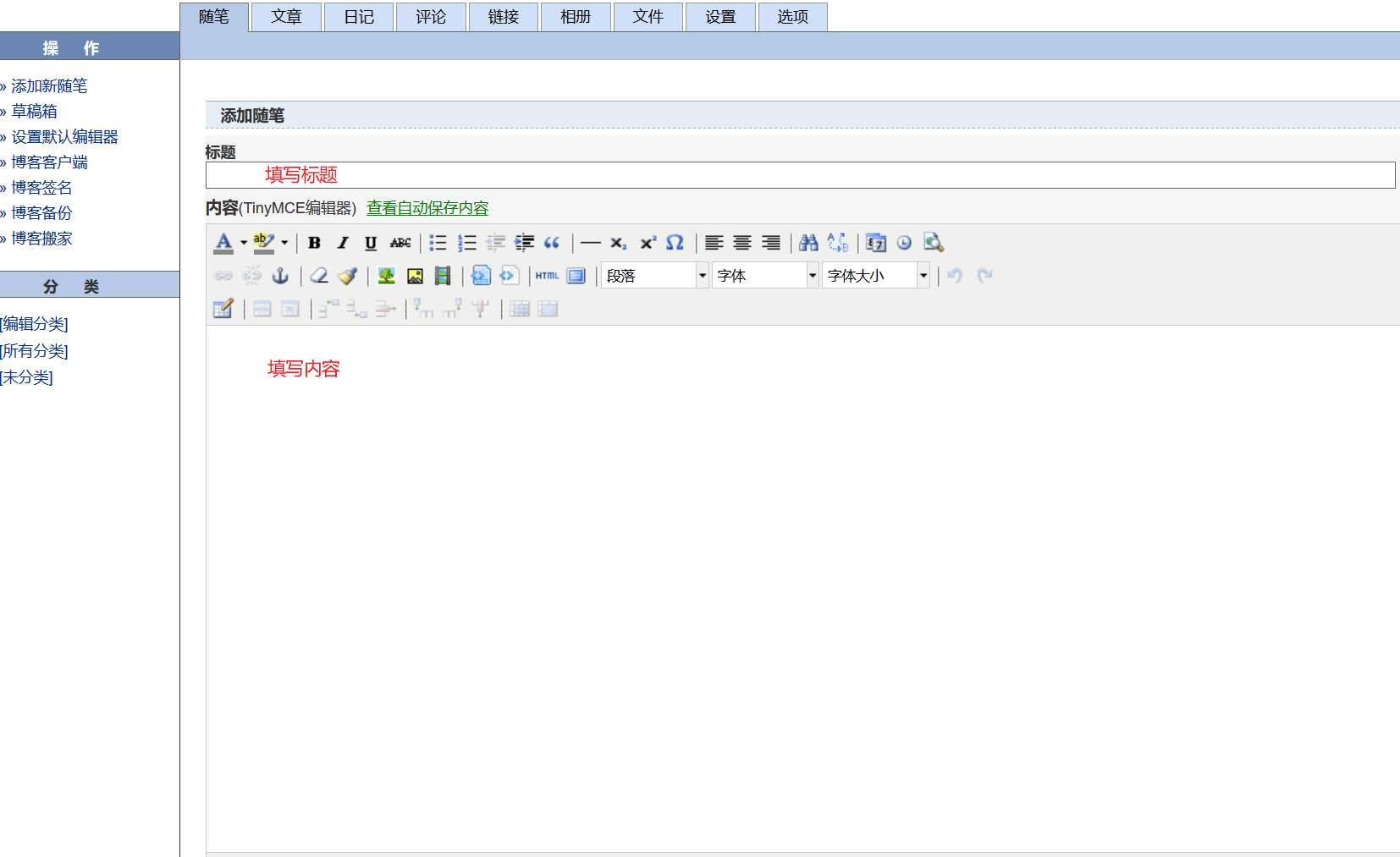Insert a horizontal rule

[x=591, y=243]
